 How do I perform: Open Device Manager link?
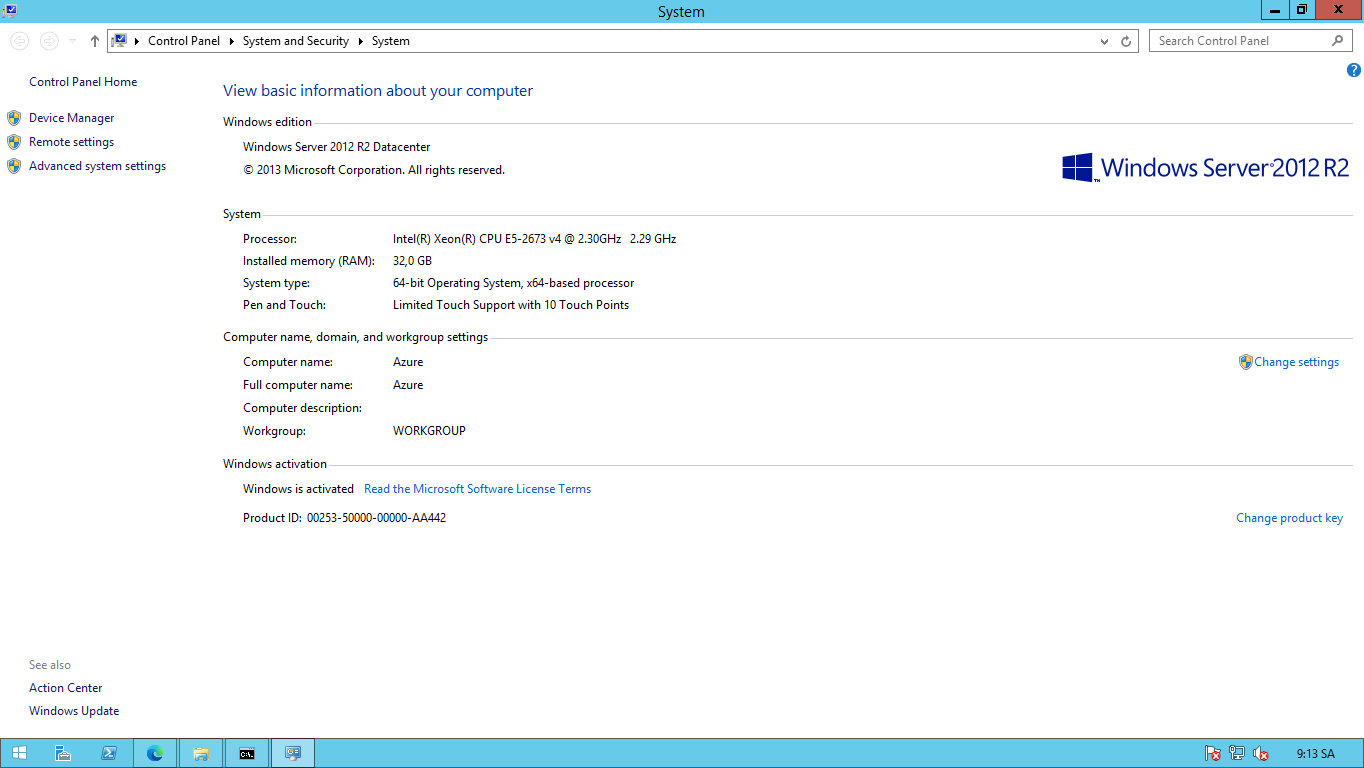(72, 118)
